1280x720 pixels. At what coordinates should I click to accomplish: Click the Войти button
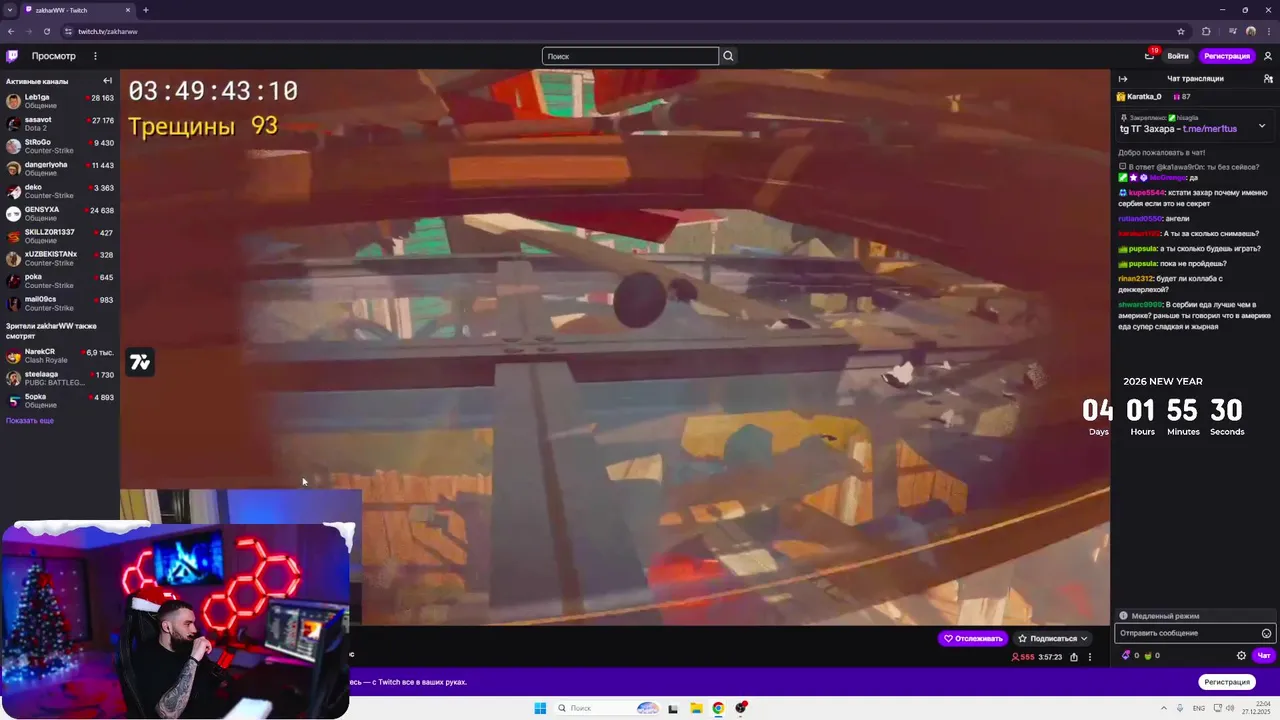pyautogui.click(x=1178, y=56)
